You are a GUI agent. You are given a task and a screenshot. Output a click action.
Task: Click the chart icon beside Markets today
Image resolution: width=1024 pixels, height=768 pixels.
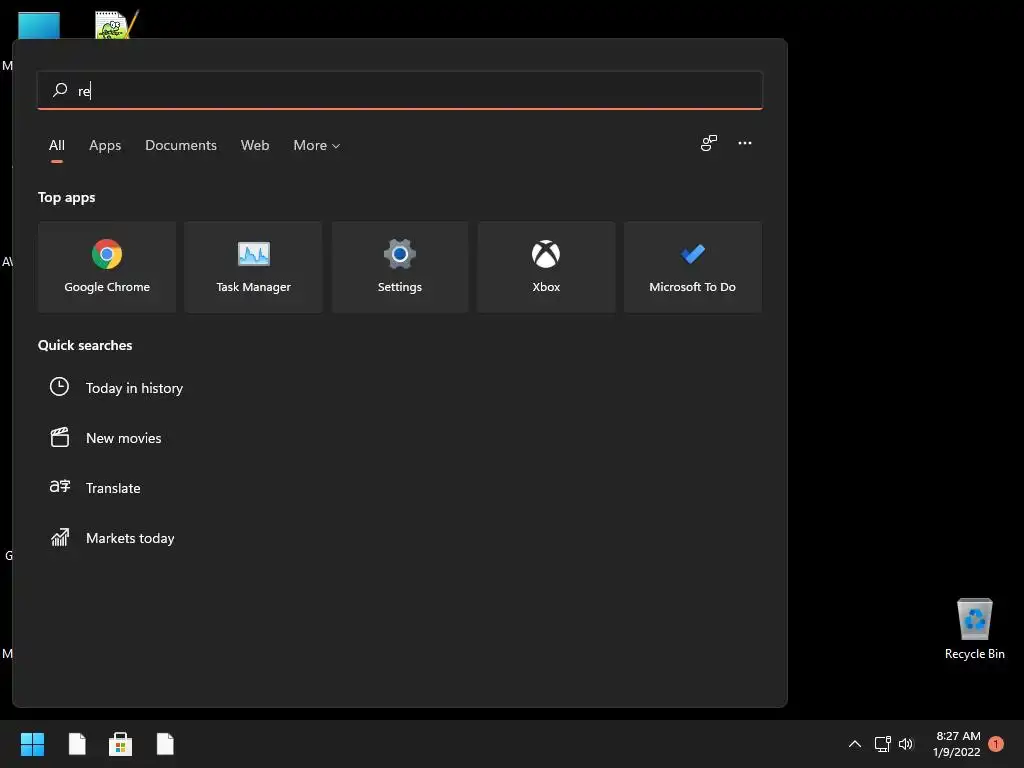click(59, 537)
